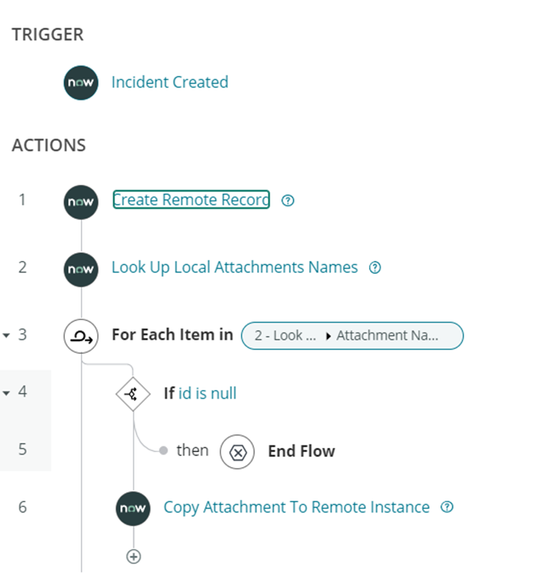
Task: Open Copy Attachment To Remote Instance action
Action: (297, 507)
